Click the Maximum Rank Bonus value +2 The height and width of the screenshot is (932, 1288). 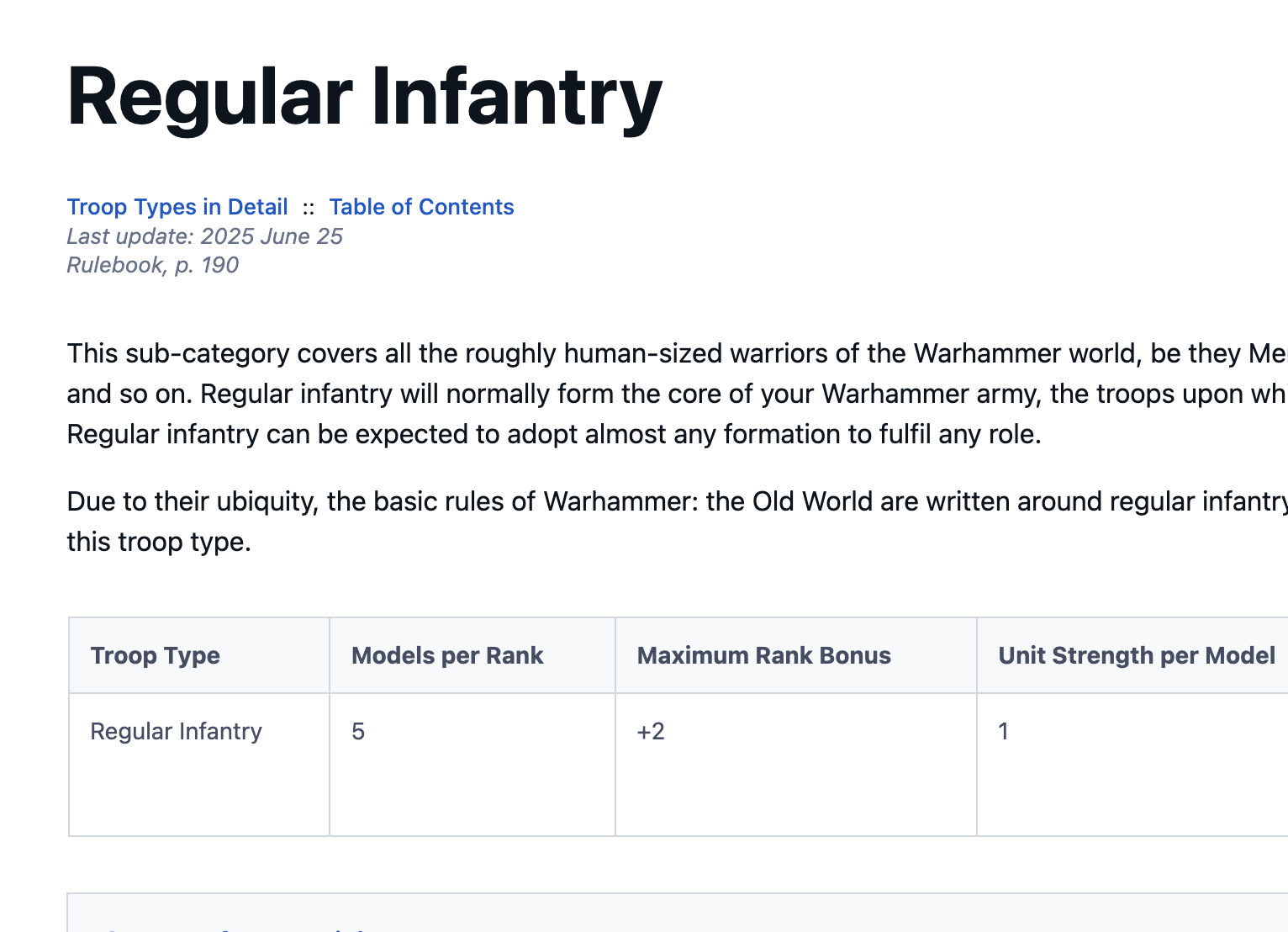tap(796, 765)
